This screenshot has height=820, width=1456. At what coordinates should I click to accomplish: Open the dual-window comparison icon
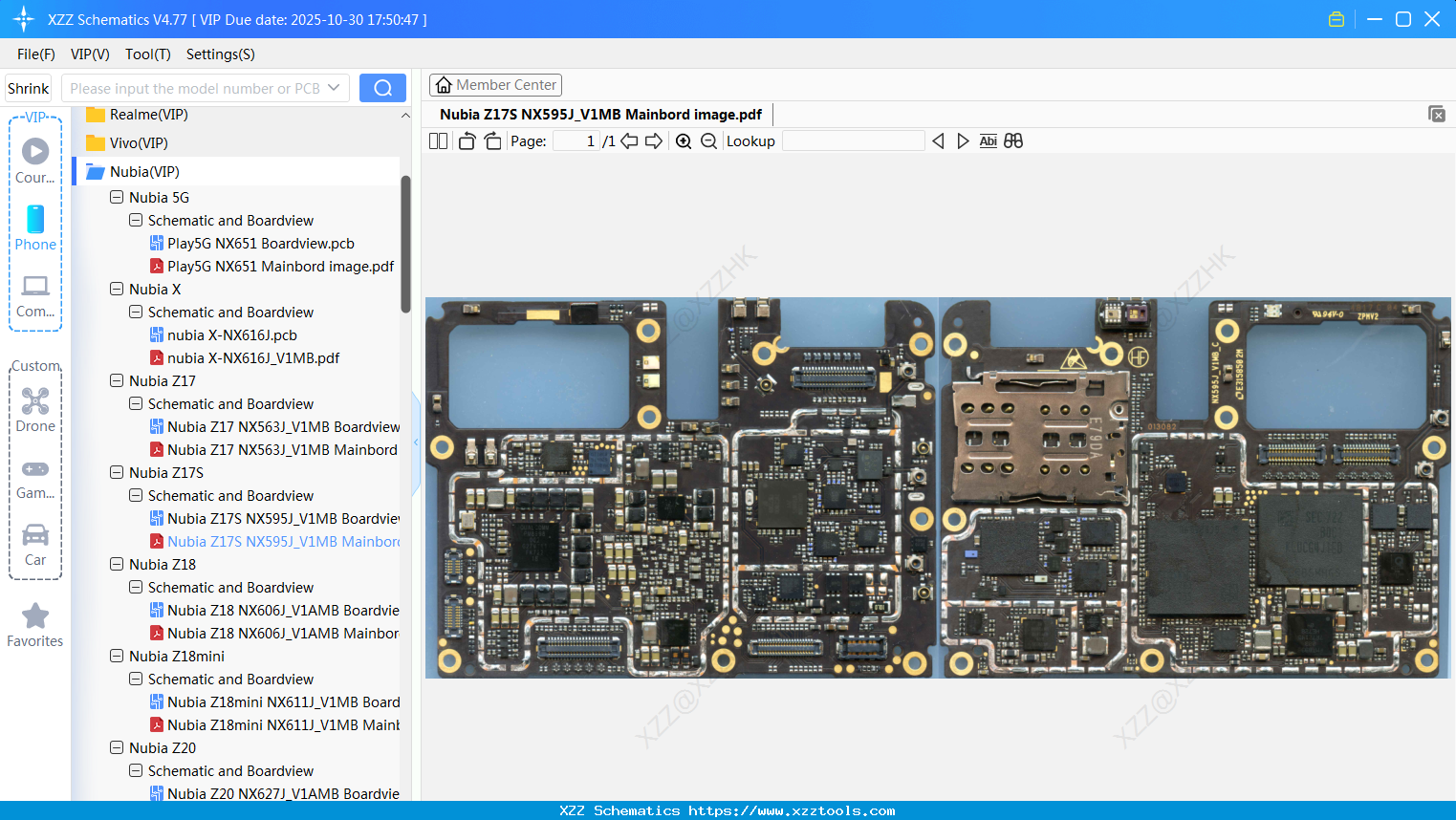pyautogui.click(x=1013, y=140)
